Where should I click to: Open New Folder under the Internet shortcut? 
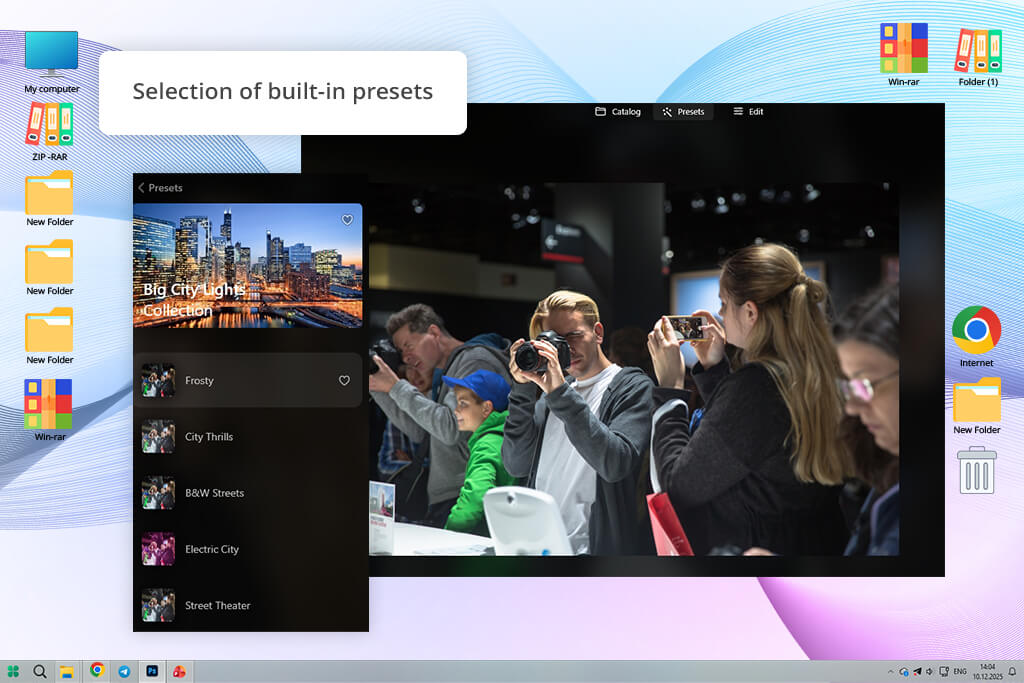click(976, 406)
